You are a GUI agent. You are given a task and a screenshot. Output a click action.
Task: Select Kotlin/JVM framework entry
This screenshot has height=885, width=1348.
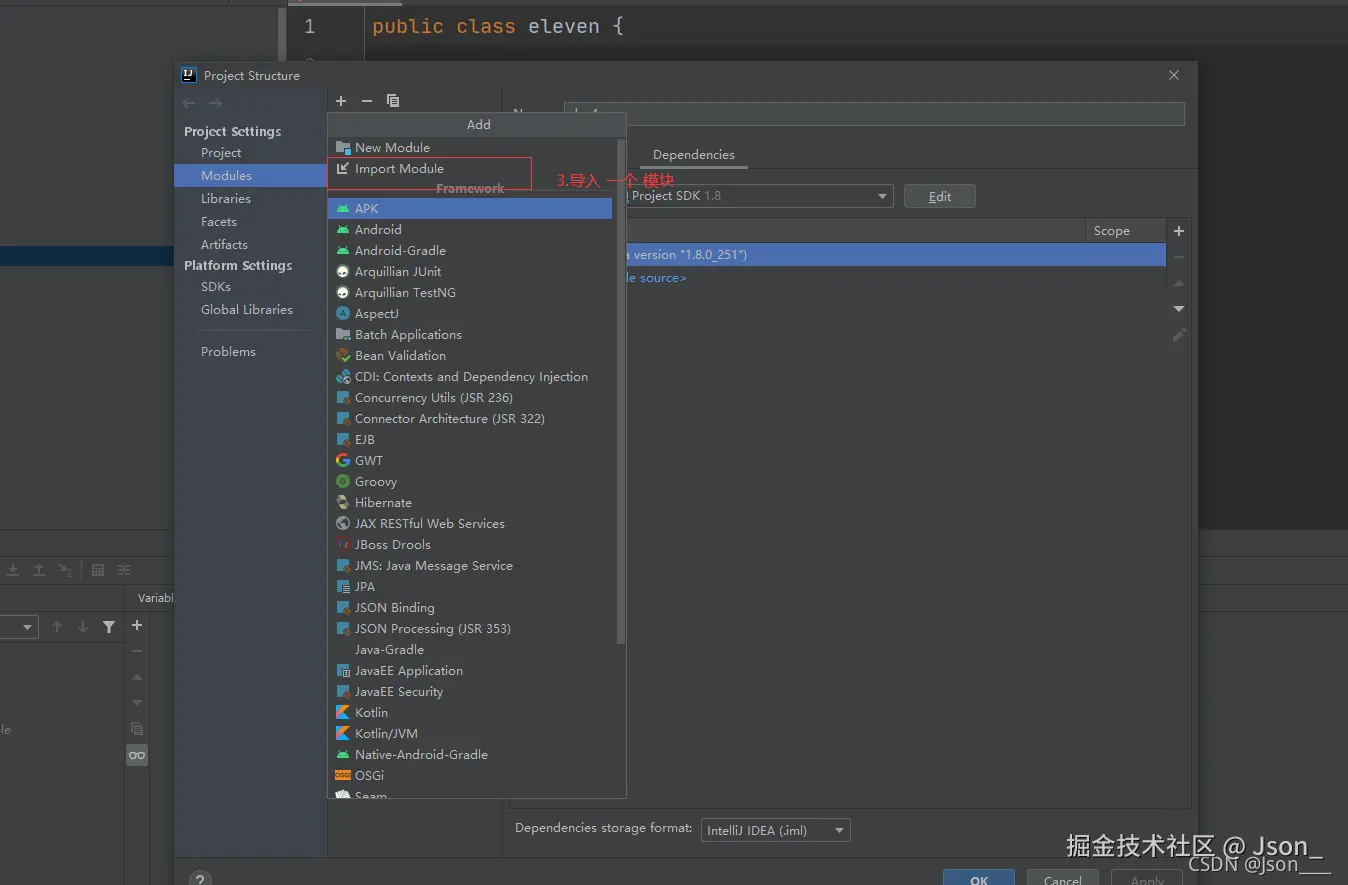click(470, 733)
